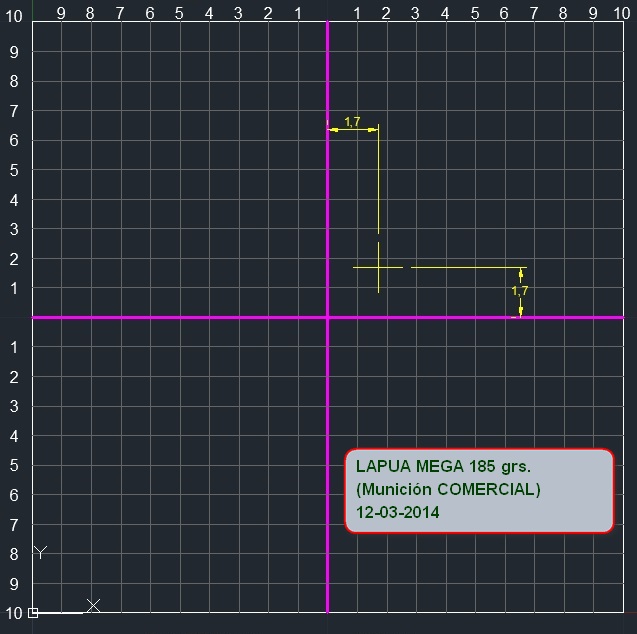Click the UCS Y-axis icon
Viewport: 637px width, 634px height.
point(40,552)
